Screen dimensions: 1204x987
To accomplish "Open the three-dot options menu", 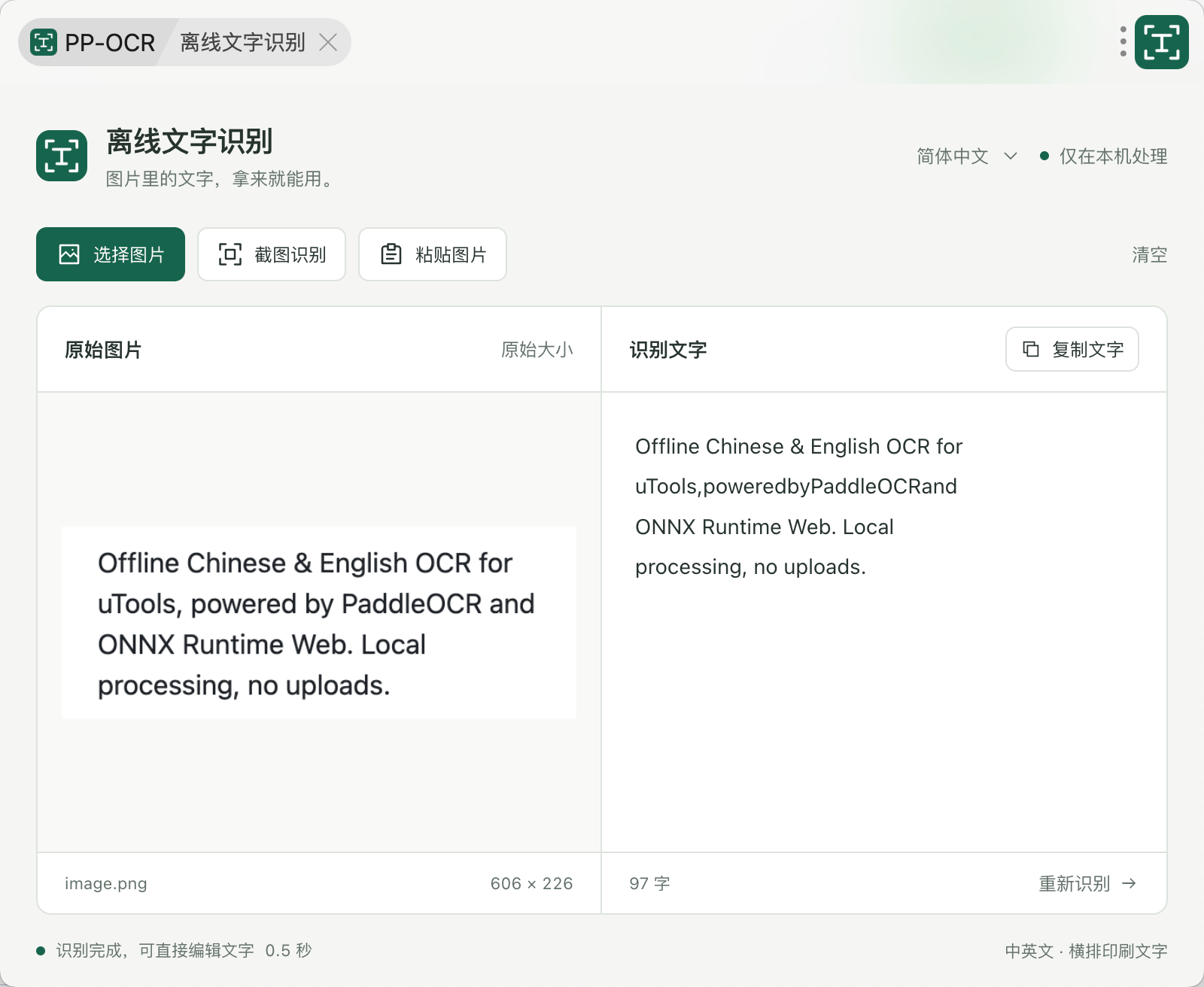I will [x=1123, y=41].
